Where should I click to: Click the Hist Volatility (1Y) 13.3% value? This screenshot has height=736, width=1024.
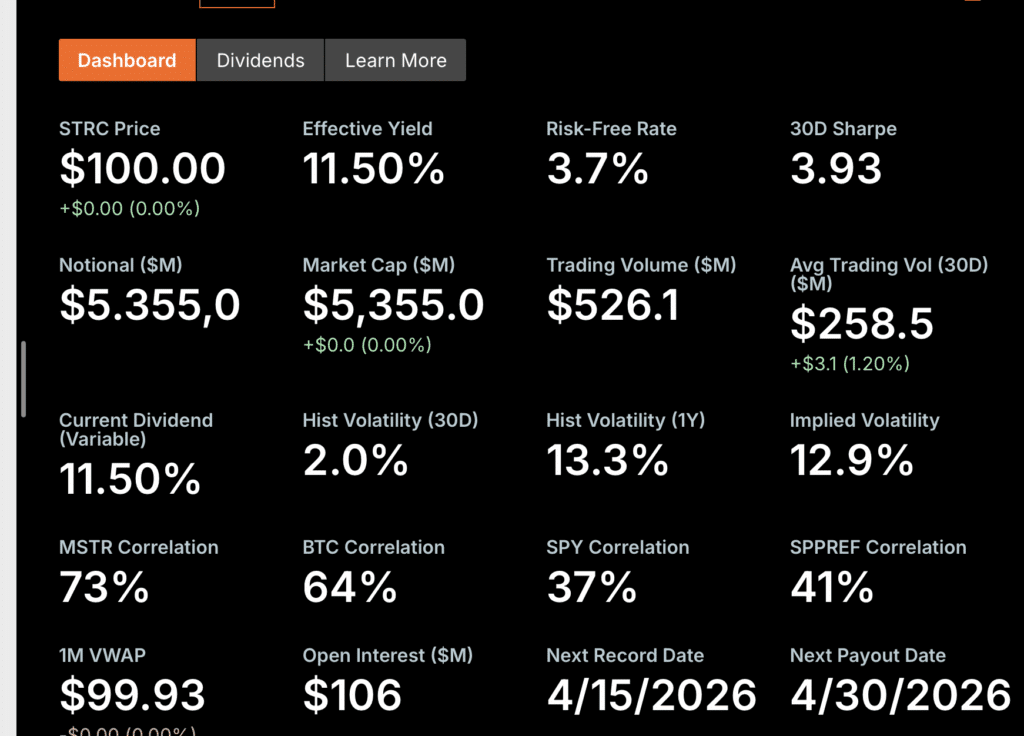(x=607, y=460)
